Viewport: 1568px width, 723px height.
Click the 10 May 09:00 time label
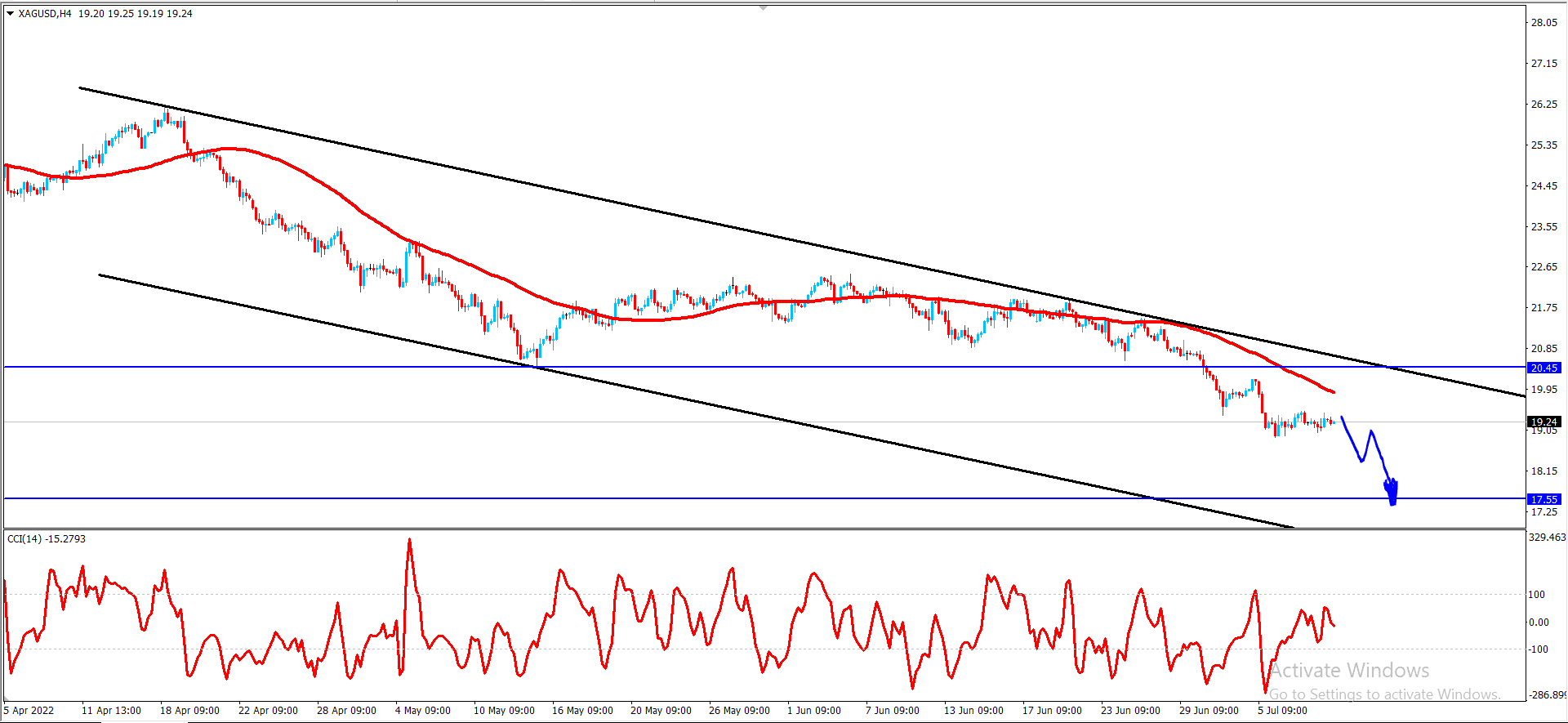pyautogui.click(x=504, y=710)
